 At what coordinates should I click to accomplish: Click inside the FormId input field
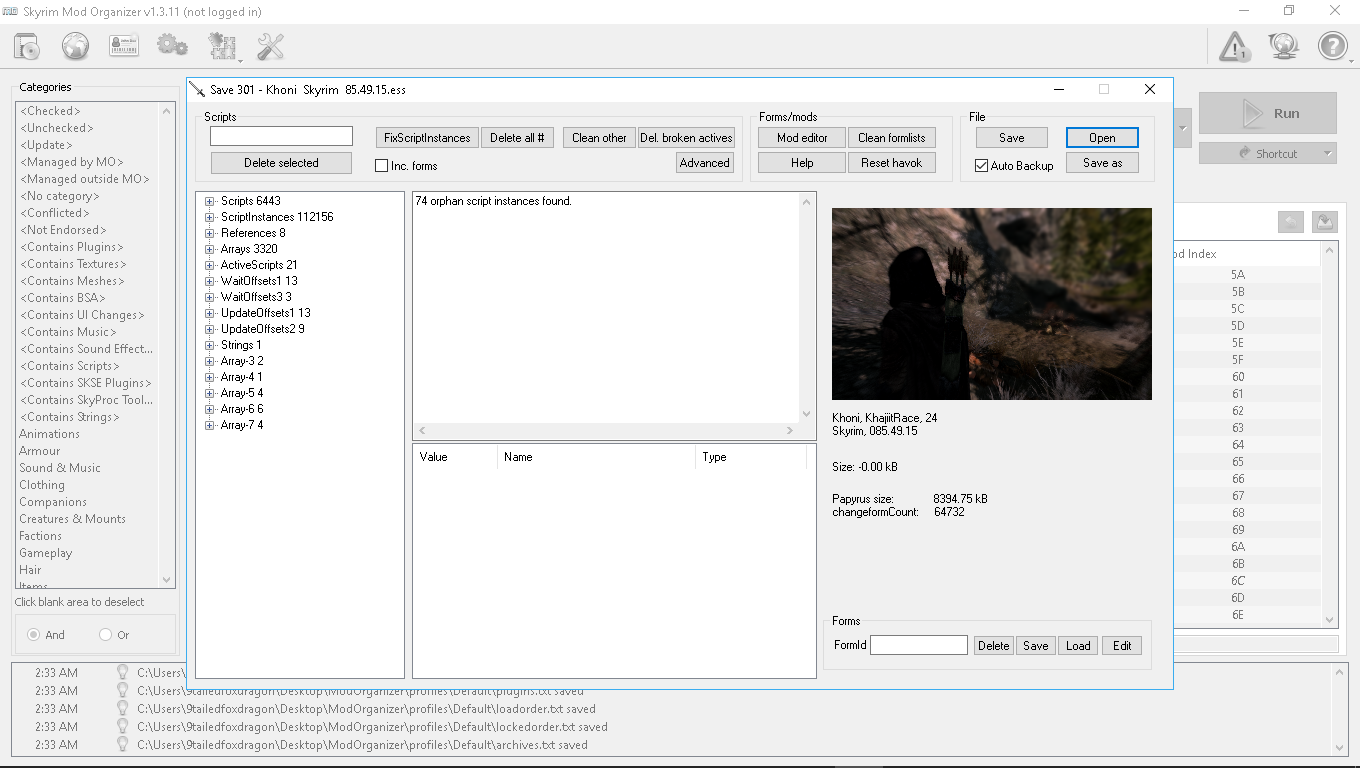[918, 645]
